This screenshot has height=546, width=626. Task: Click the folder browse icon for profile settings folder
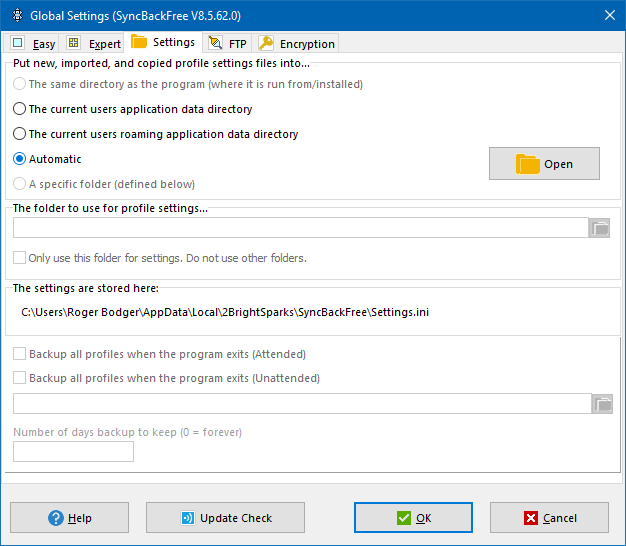[x=600, y=228]
